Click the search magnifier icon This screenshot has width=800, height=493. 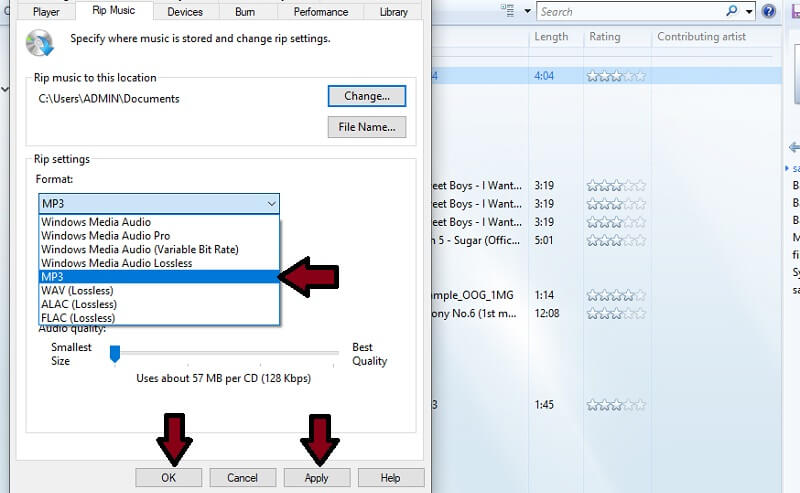pyautogui.click(x=732, y=11)
